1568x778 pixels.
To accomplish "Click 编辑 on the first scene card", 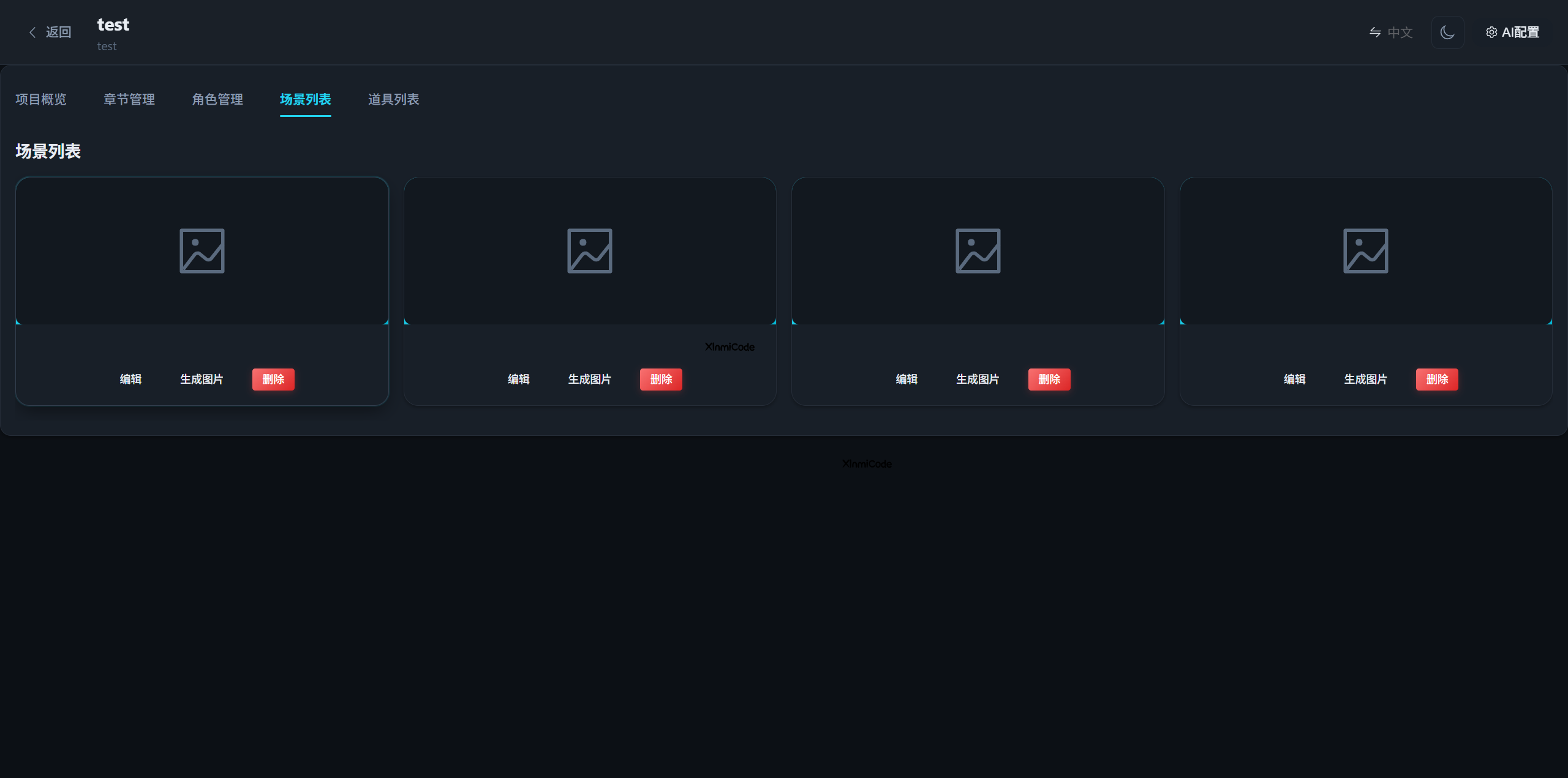I will coord(130,380).
